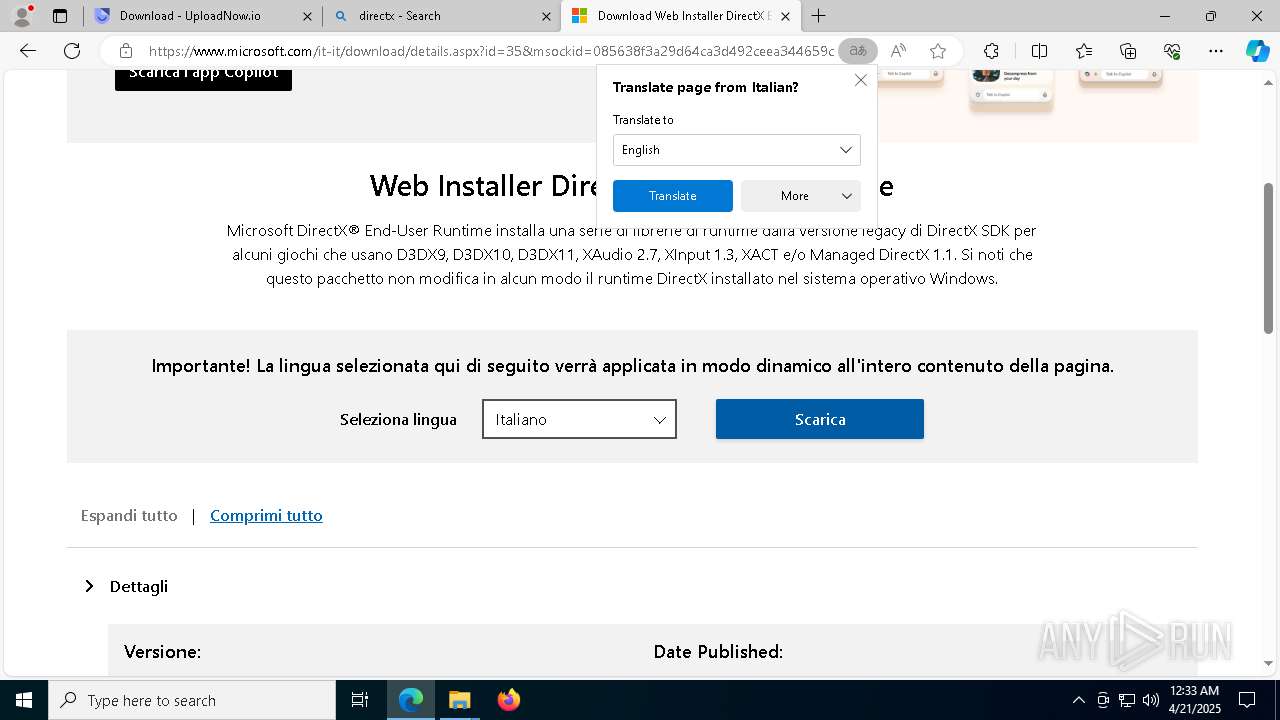
Task: Launch the Copilot sidebar icon
Action: pyautogui.click(x=1258, y=51)
